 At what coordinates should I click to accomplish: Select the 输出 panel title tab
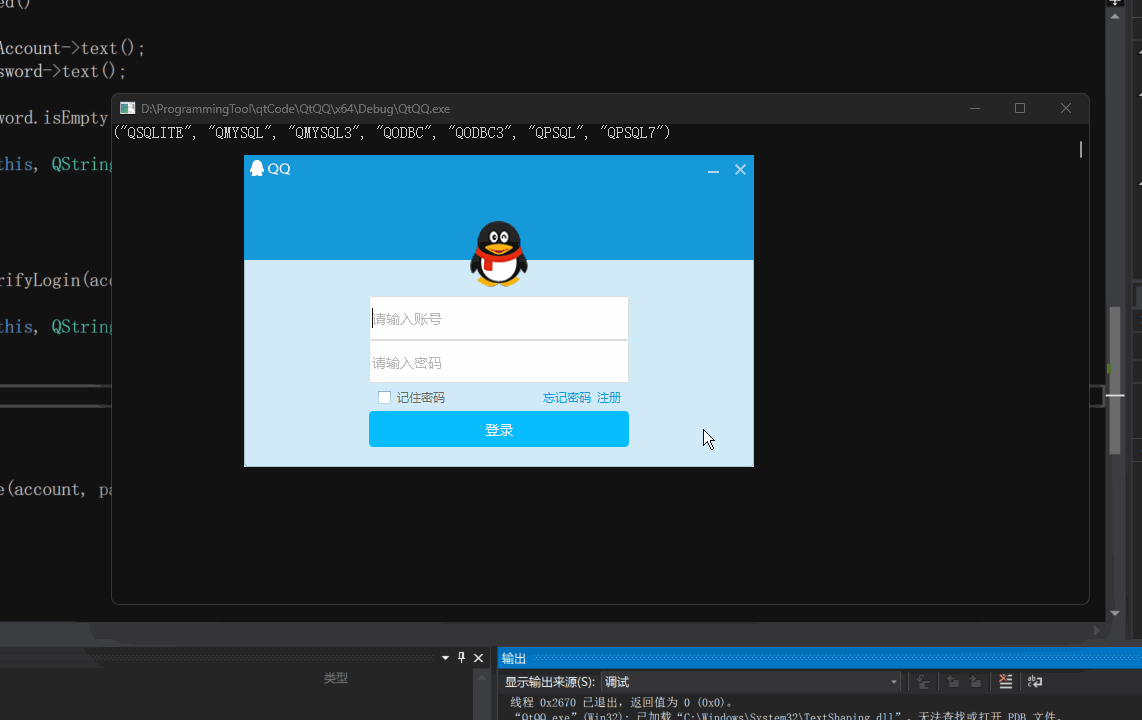(513, 658)
